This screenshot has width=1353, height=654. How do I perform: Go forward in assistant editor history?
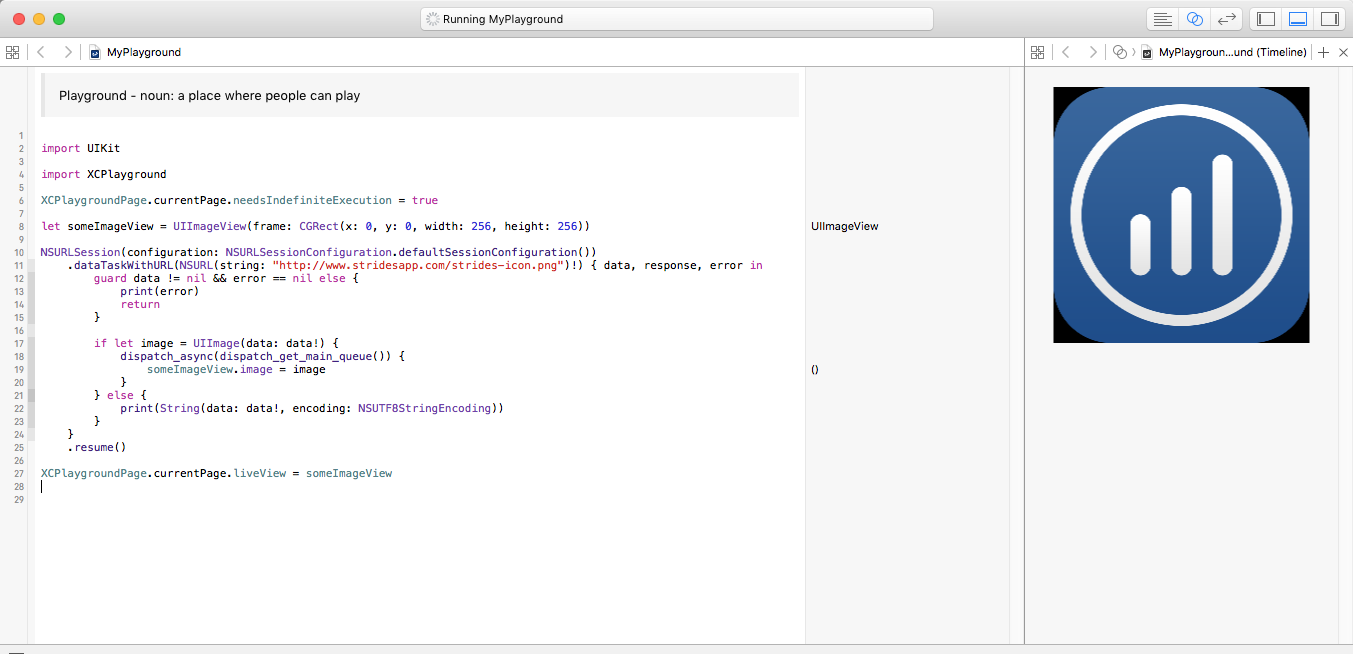1092,52
